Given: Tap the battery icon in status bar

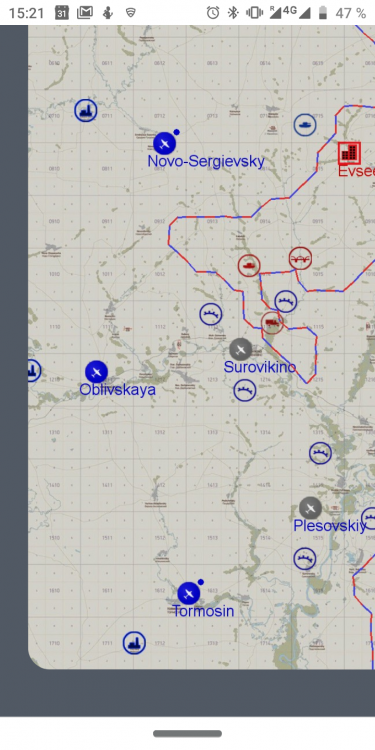Looking at the screenshot, I should [x=323, y=12].
